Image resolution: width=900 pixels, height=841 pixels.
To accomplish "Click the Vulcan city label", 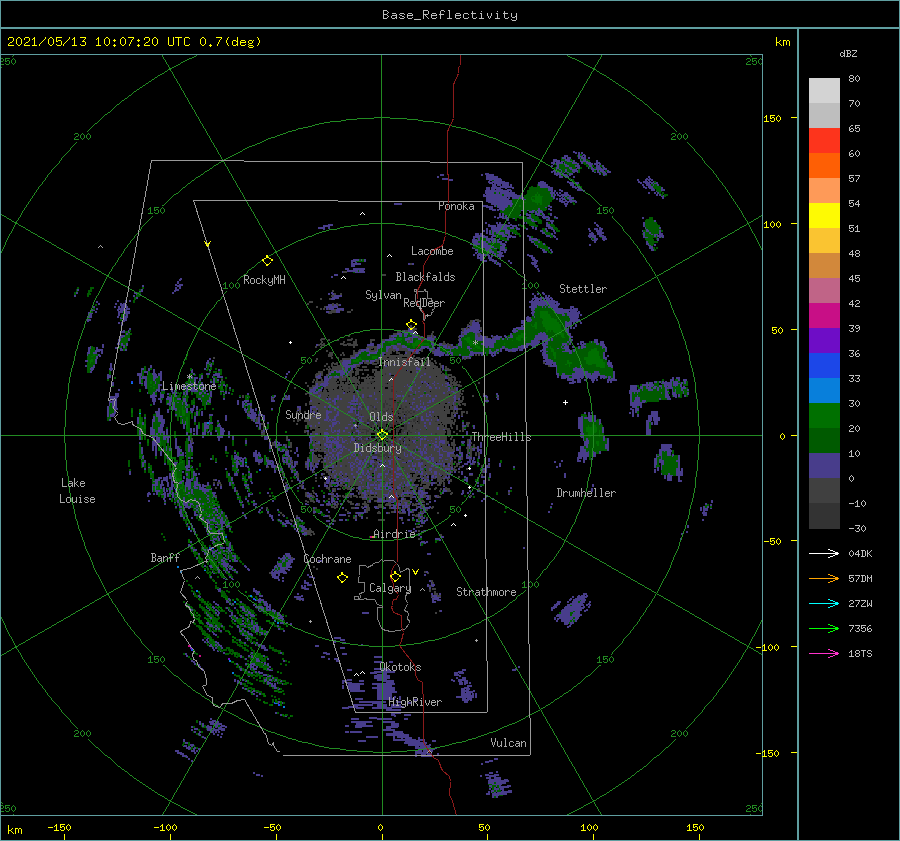I will point(508,743).
